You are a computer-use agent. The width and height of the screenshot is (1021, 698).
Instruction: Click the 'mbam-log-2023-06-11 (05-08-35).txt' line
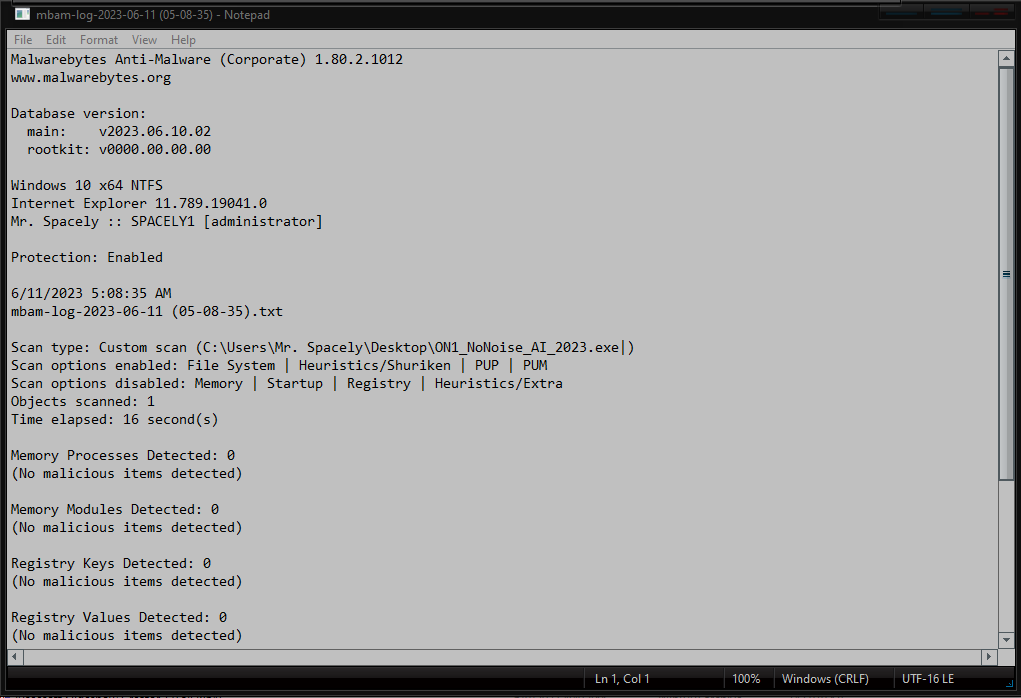[147, 311]
